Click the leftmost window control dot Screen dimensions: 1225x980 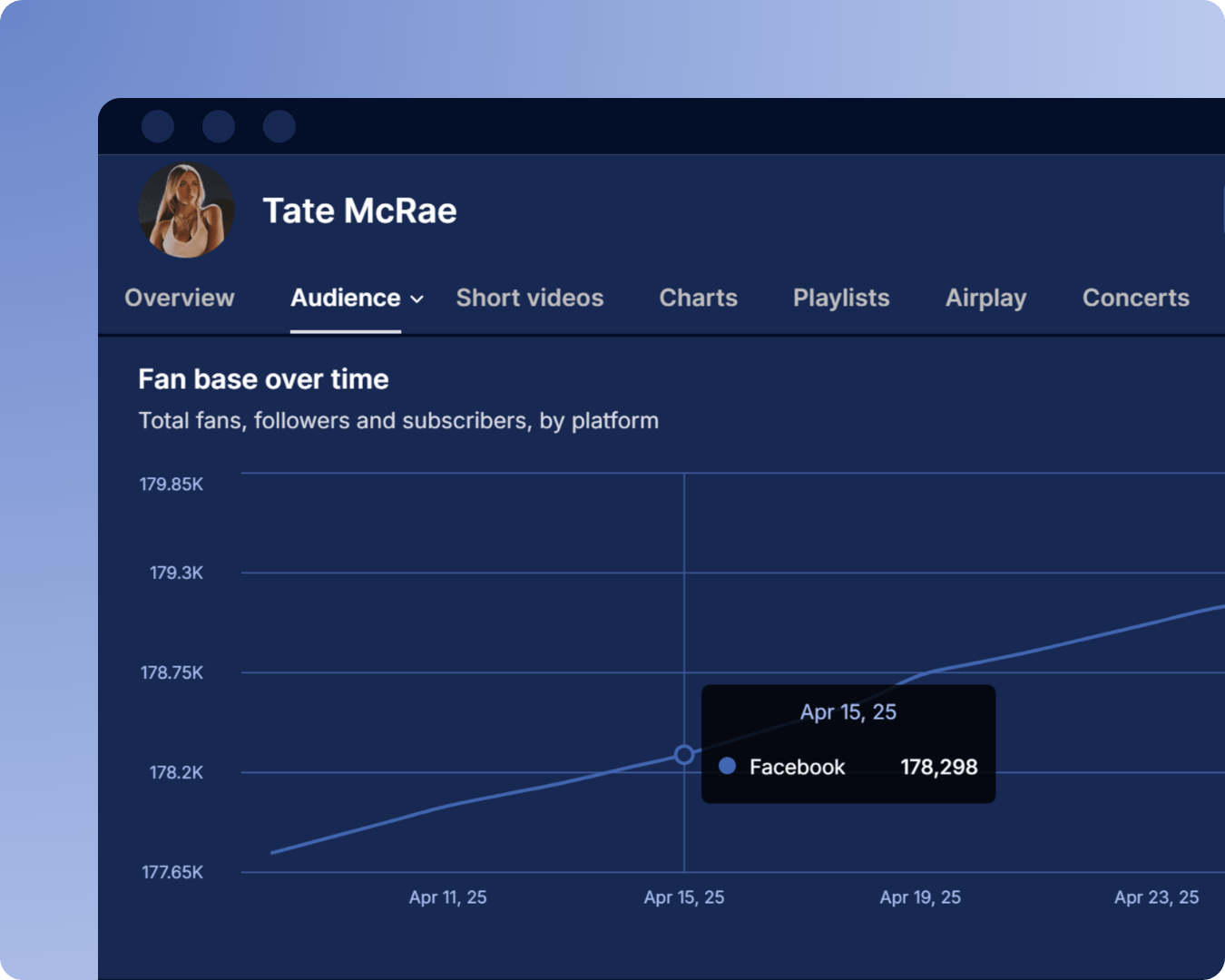point(158,126)
